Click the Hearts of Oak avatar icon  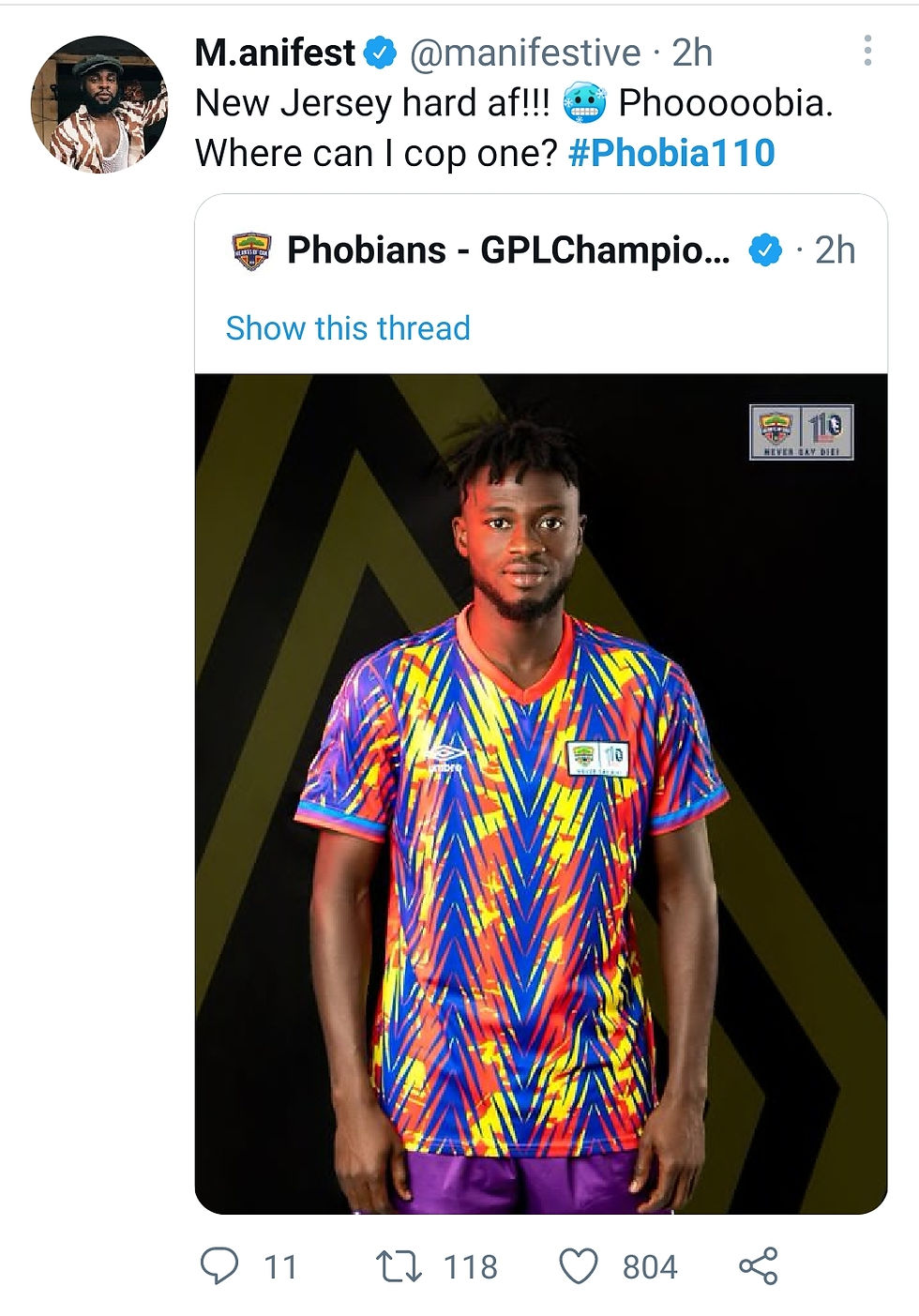tap(250, 251)
